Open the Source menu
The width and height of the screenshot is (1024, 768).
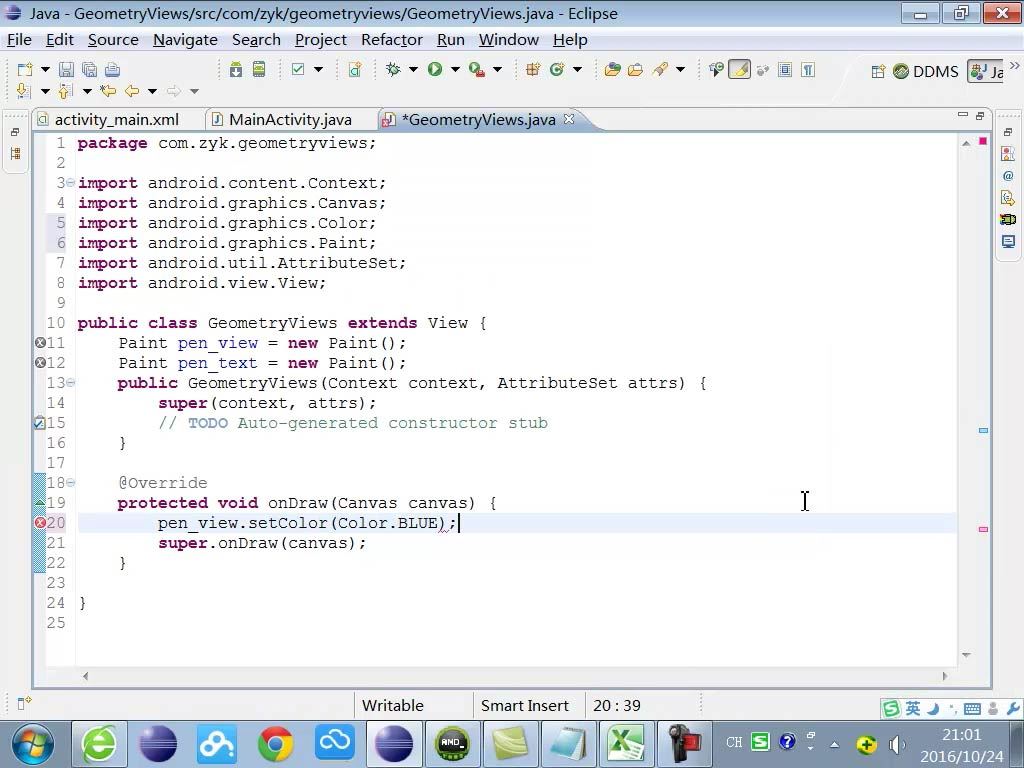(x=113, y=40)
